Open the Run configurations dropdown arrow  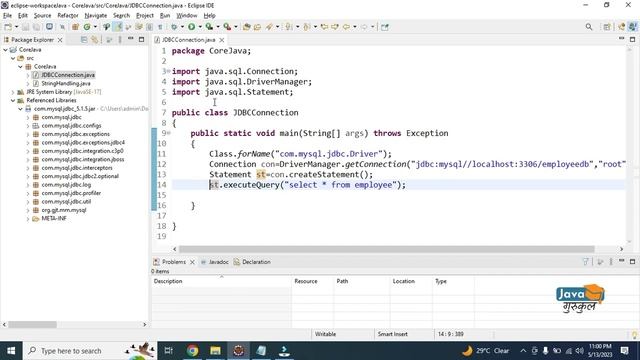200,27
